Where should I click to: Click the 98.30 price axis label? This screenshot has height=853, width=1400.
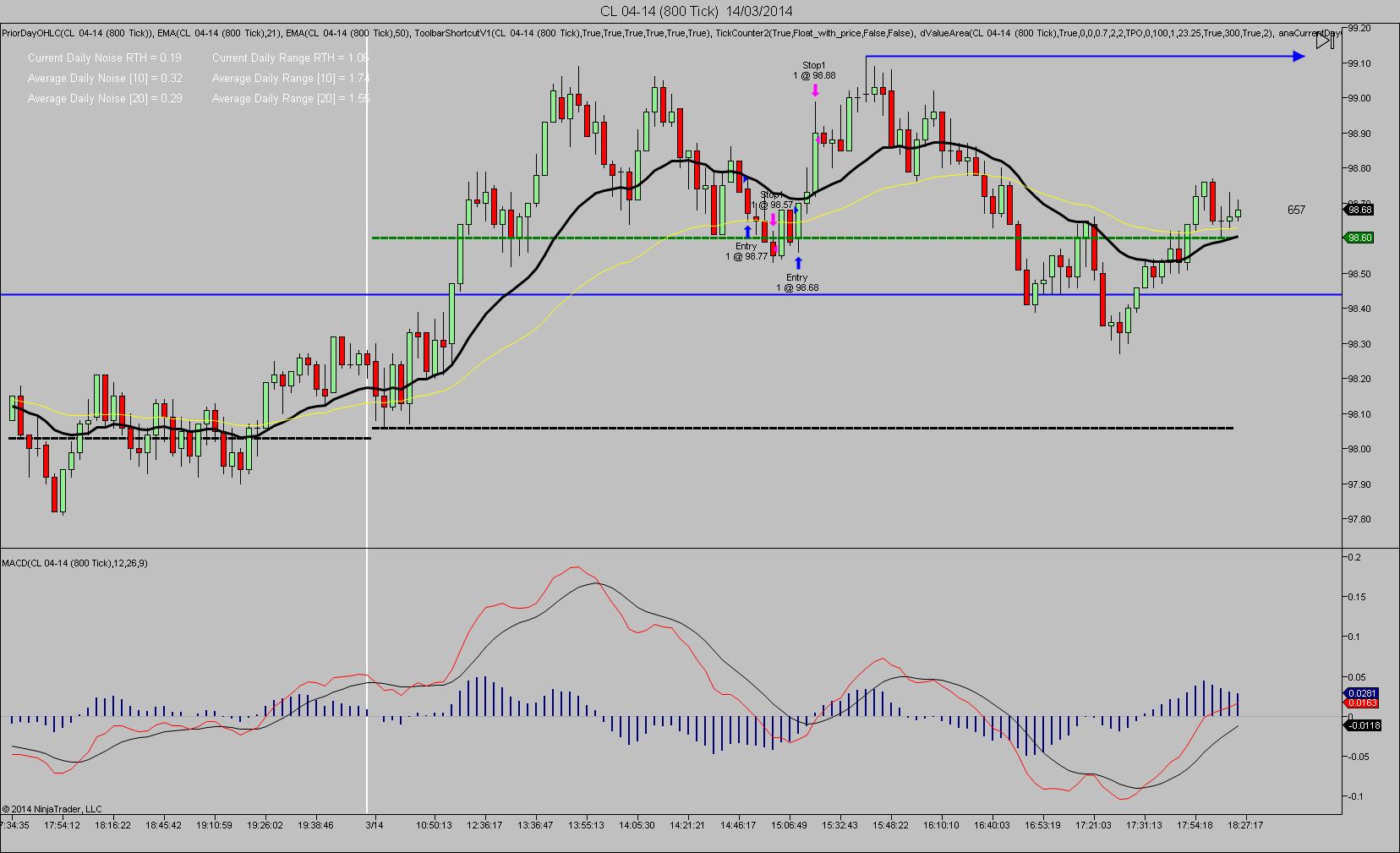pos(1359,344)
